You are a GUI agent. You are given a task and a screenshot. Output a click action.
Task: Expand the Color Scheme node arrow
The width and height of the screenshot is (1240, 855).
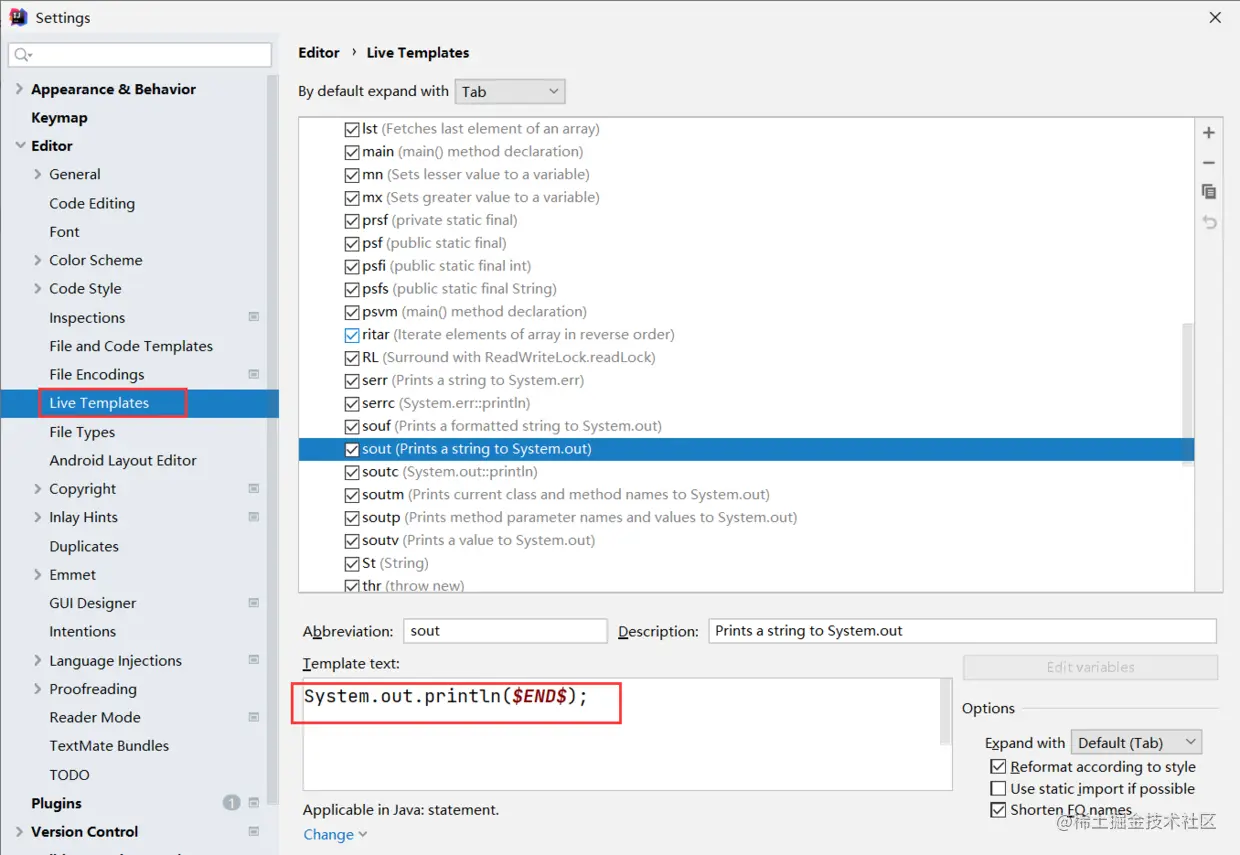coord(38,260)
